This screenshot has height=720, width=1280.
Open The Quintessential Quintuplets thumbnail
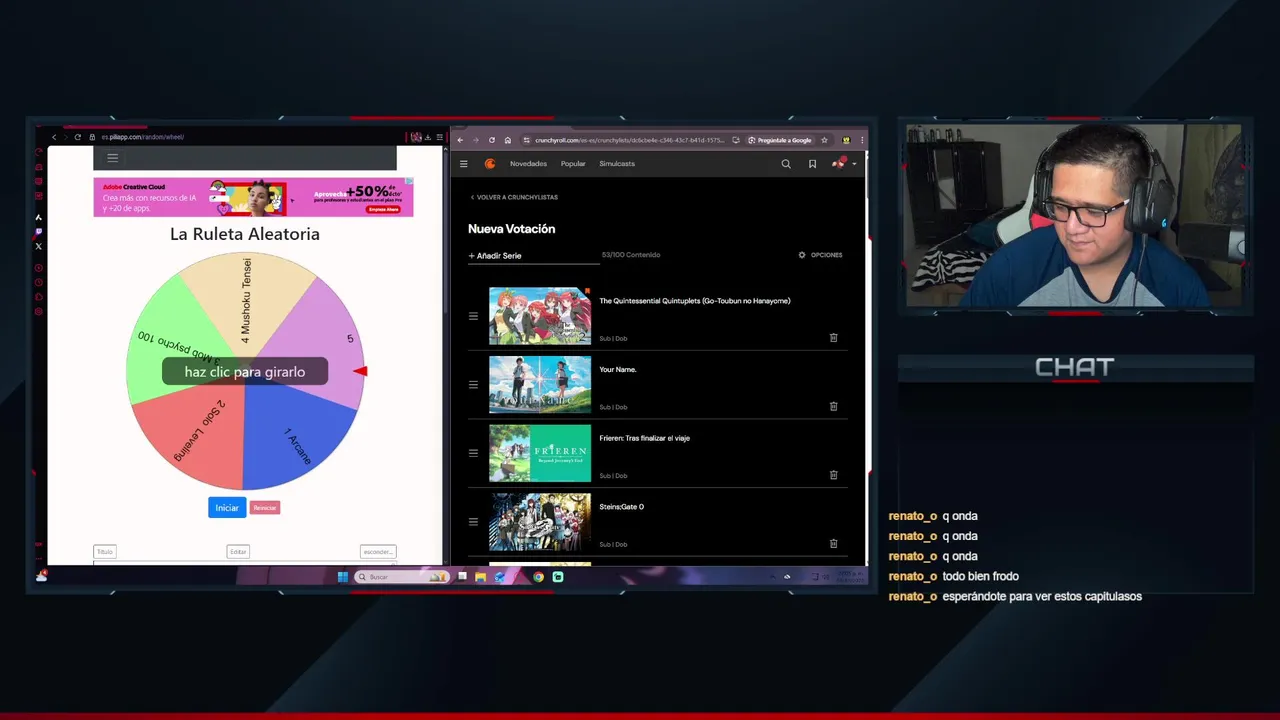[540, 316]
